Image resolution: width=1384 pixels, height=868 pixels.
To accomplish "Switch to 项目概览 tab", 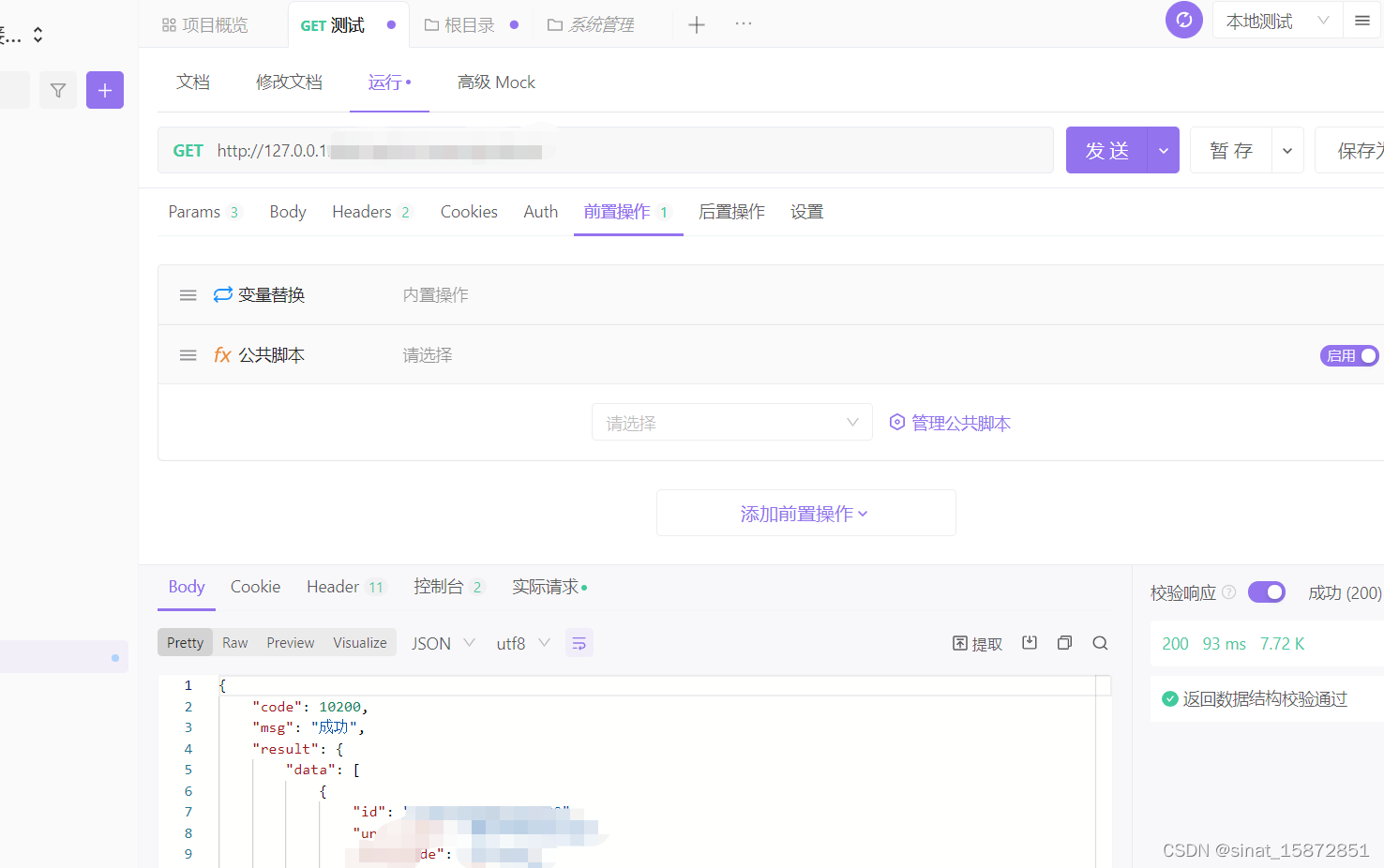I will pyautogui.click(x=205, y=25).
